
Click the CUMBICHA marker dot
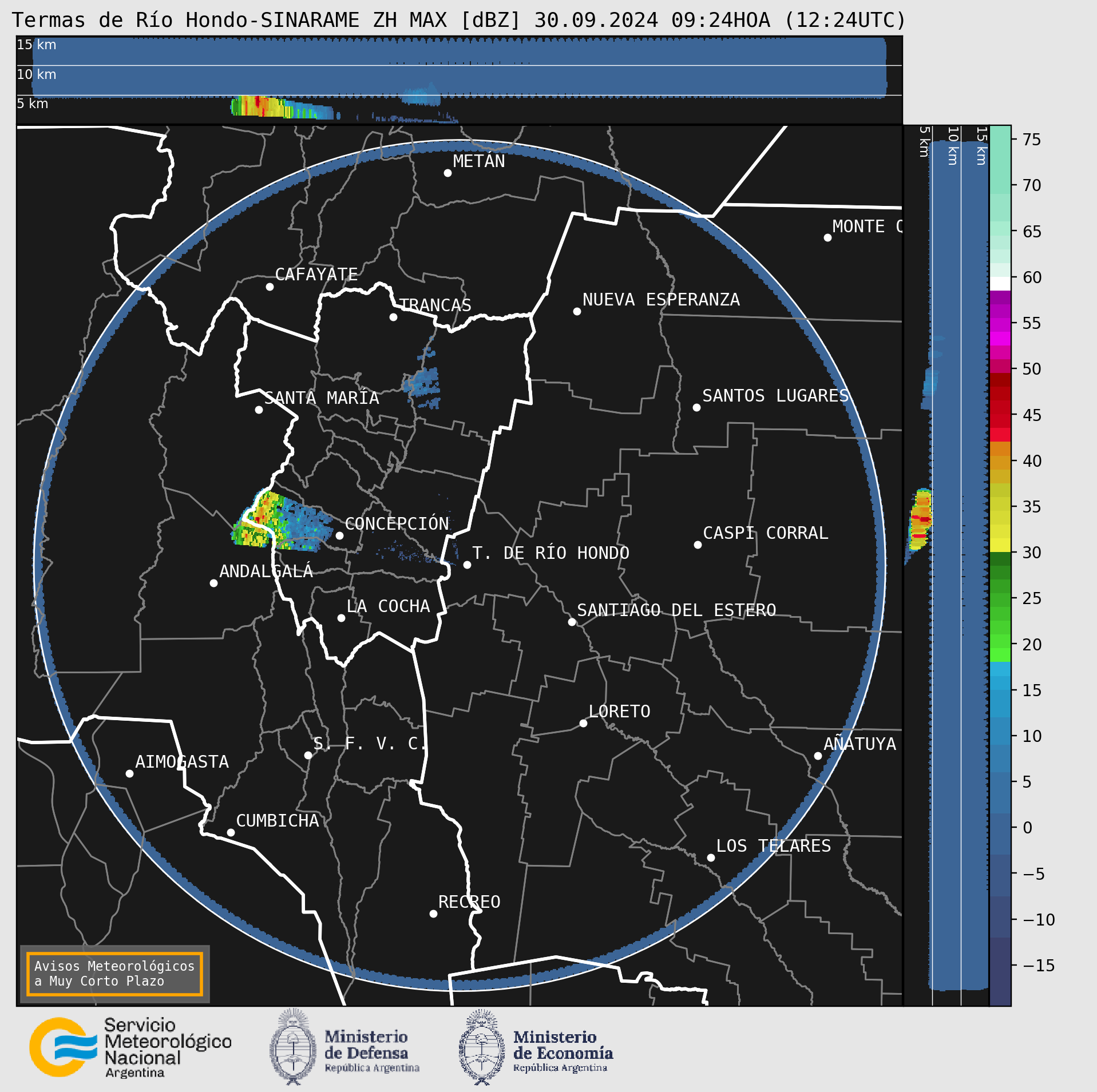tap(231, 832)
